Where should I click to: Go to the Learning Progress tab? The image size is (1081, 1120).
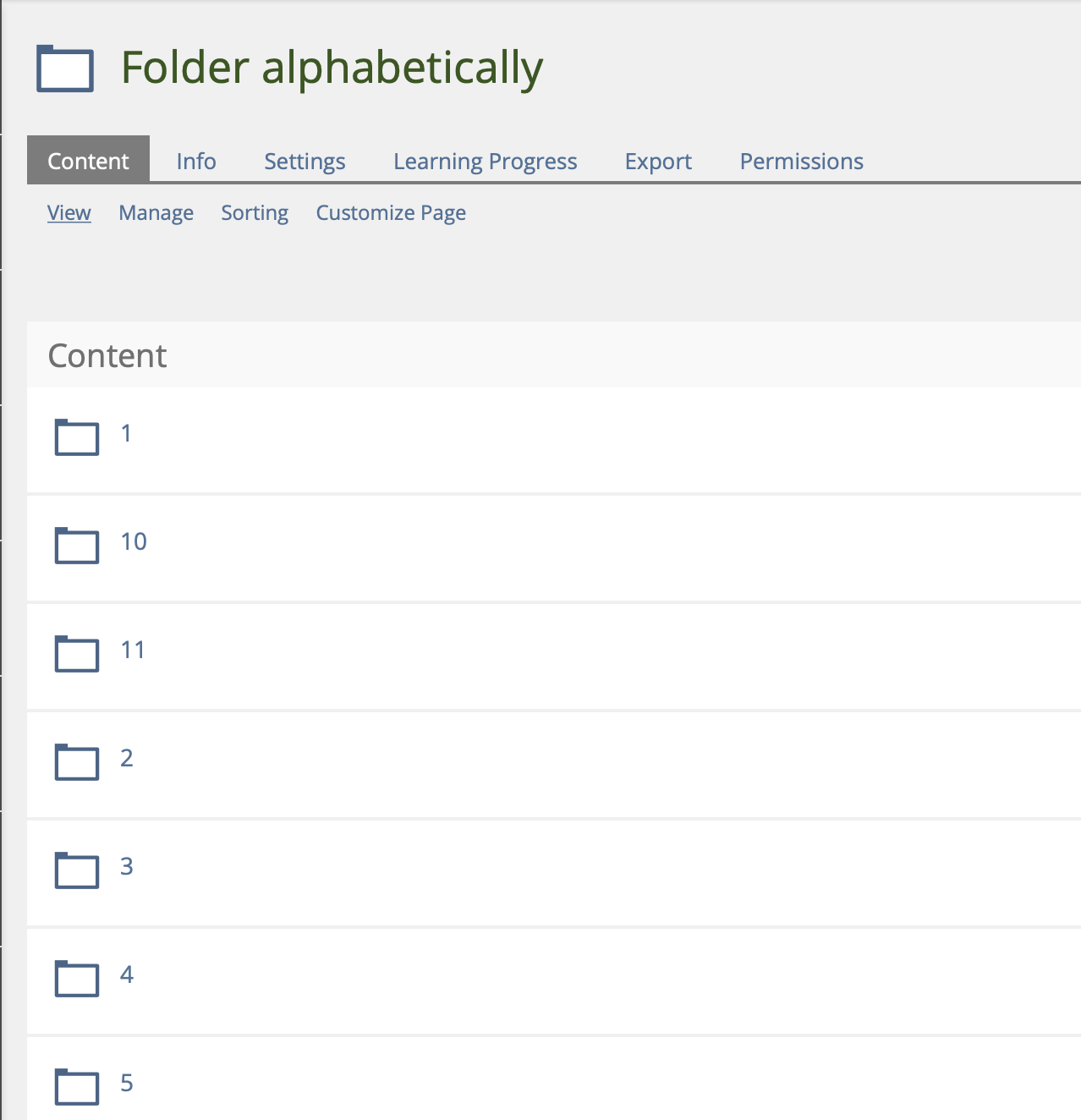[485, 161]
